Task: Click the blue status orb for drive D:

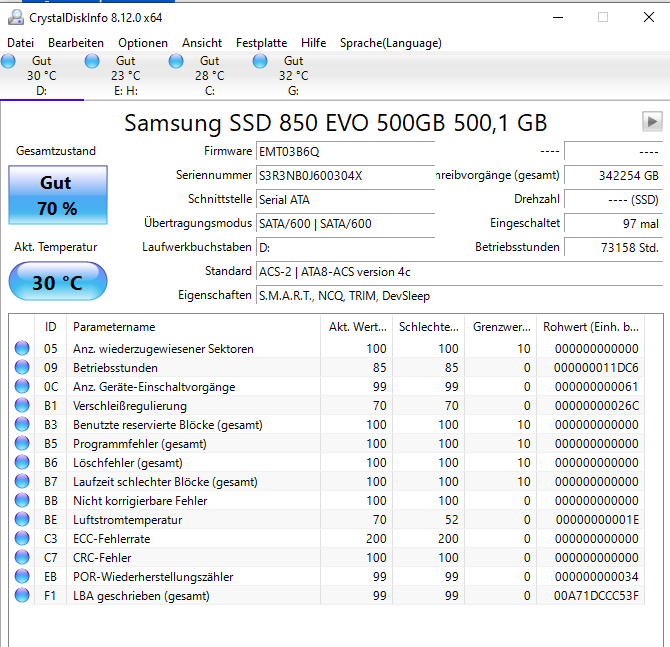Action: [x=8, y=62]
